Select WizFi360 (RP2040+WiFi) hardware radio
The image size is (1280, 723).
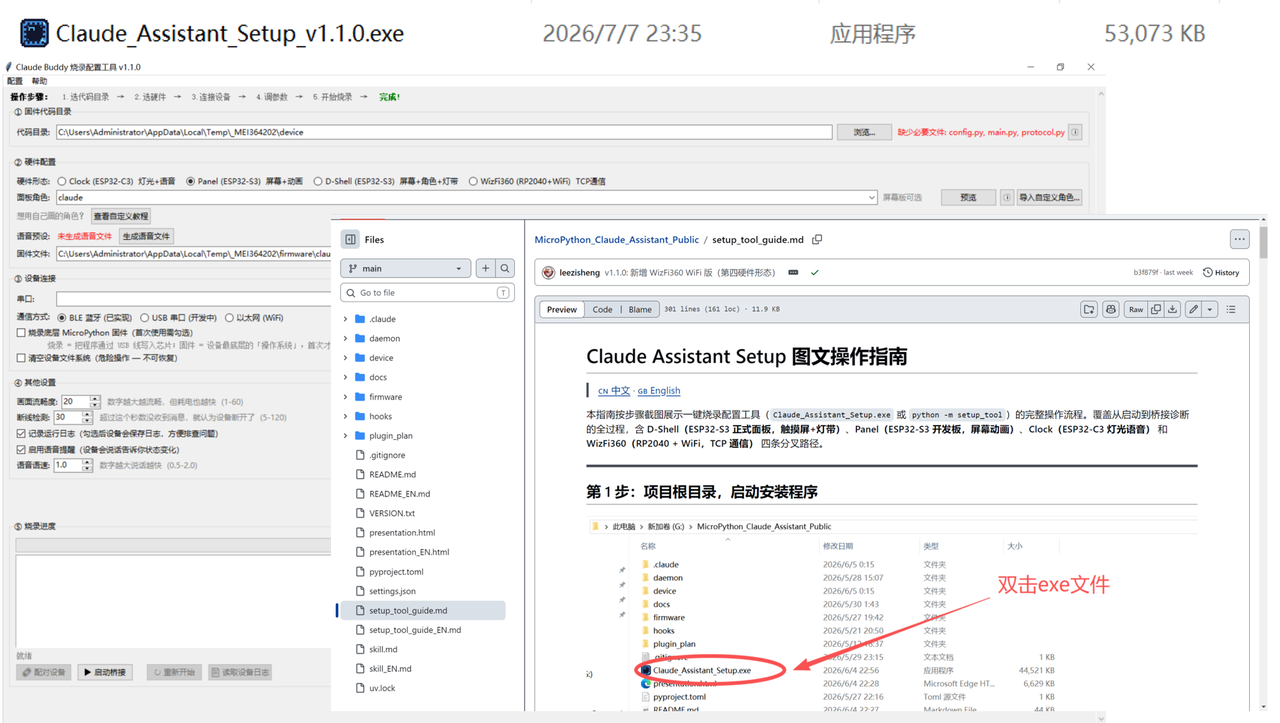click(473, 182)
